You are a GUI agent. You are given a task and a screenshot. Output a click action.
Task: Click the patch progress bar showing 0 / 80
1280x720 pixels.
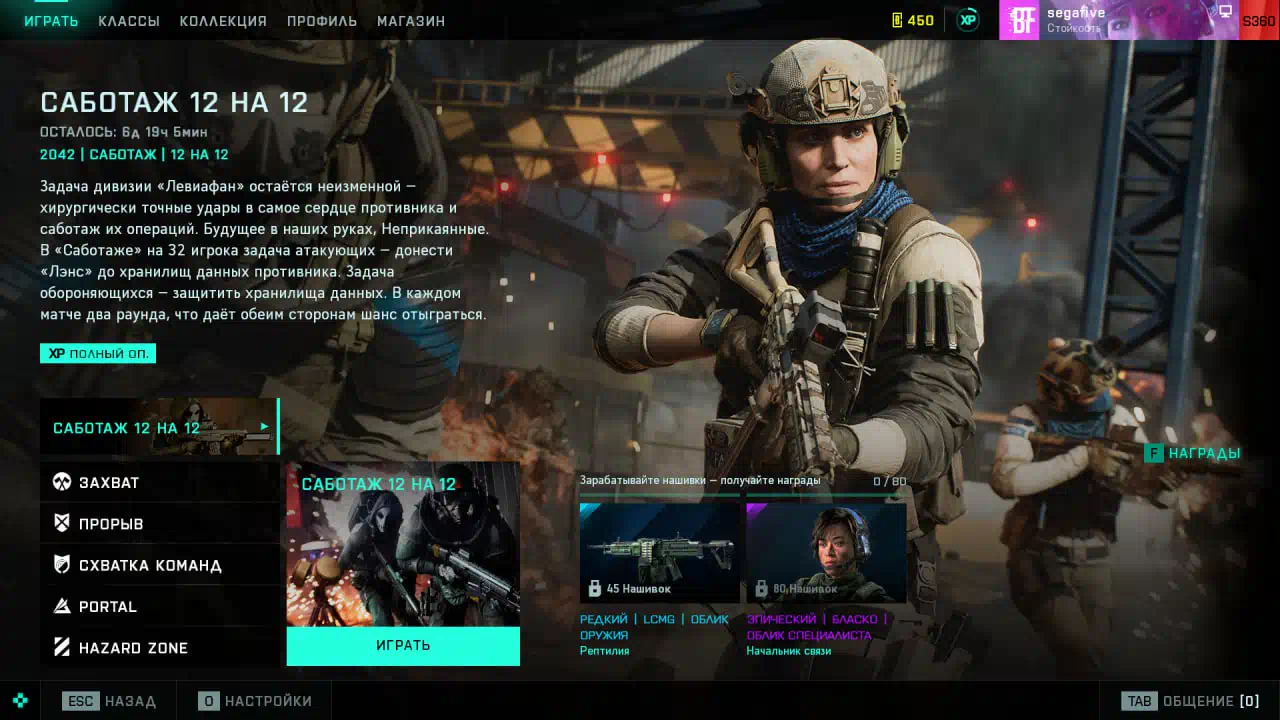tap(743, 494)
